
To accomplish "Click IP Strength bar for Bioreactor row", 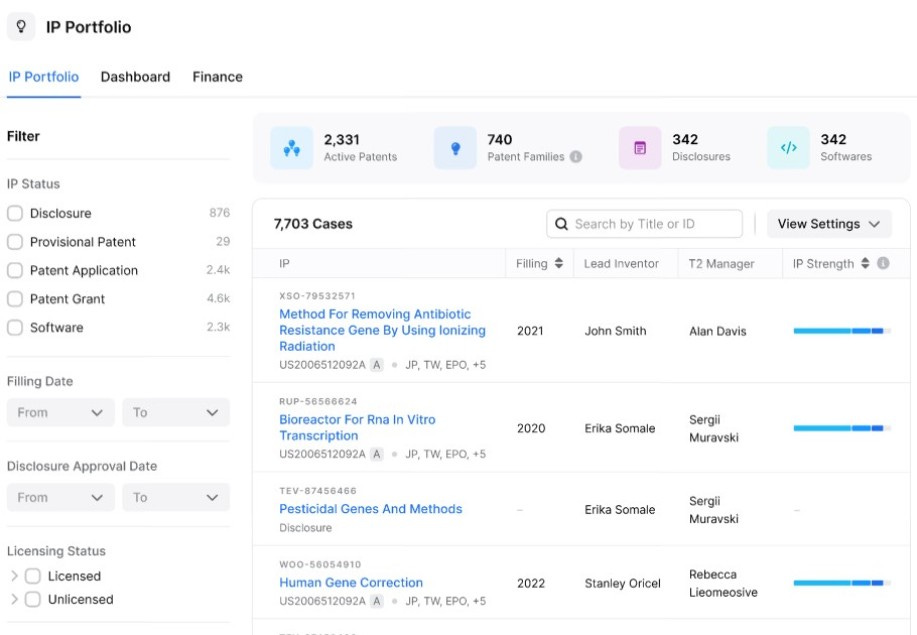I will [842, 428].
